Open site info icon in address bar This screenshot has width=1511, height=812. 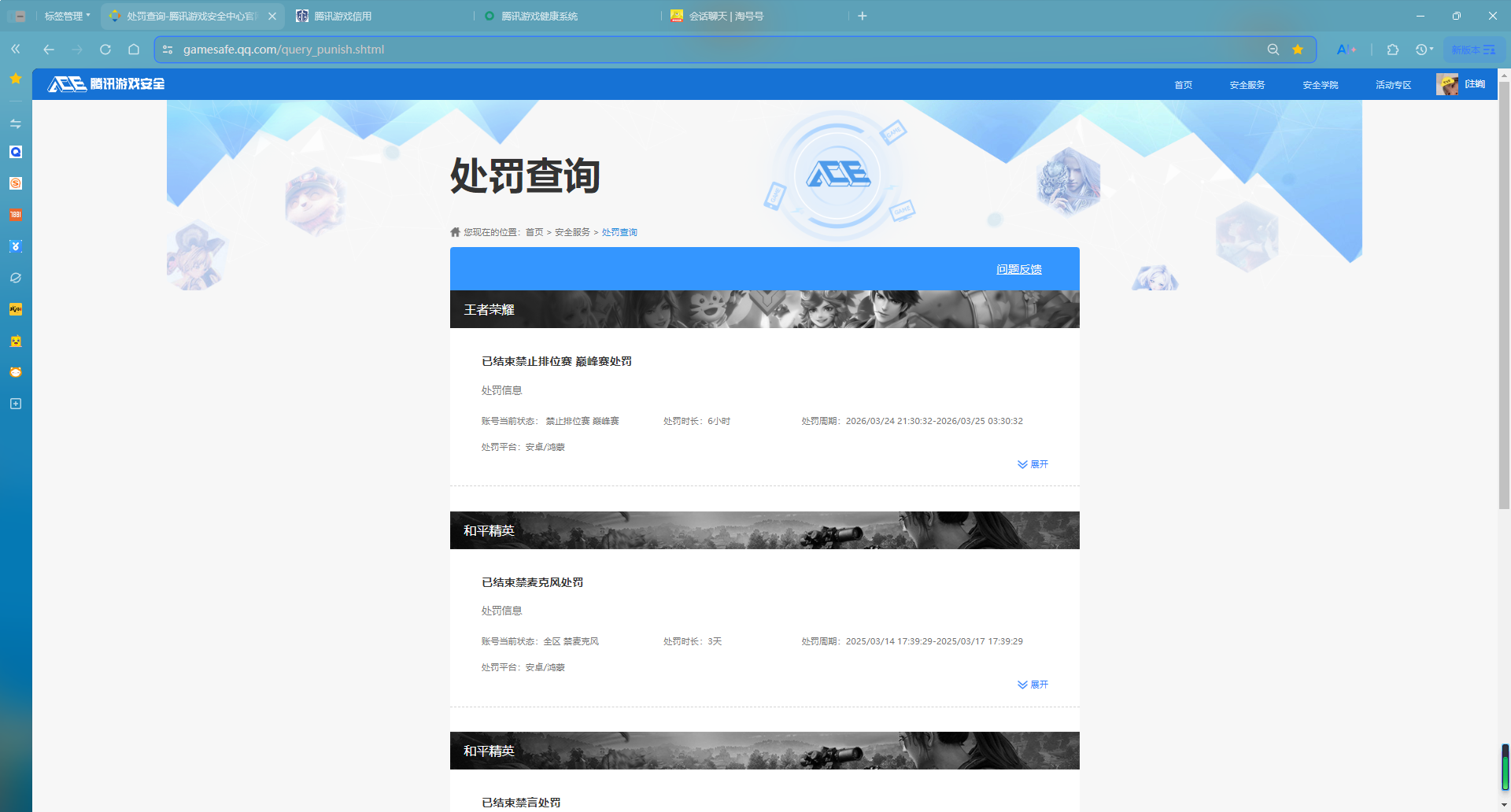point(168,50)
